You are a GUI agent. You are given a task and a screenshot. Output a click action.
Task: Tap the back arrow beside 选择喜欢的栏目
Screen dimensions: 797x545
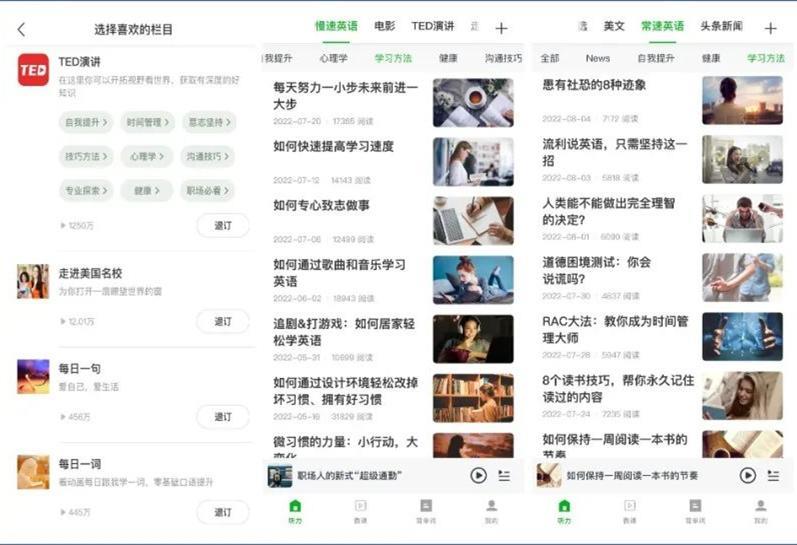pyautogui.click(x=21, y=29)
